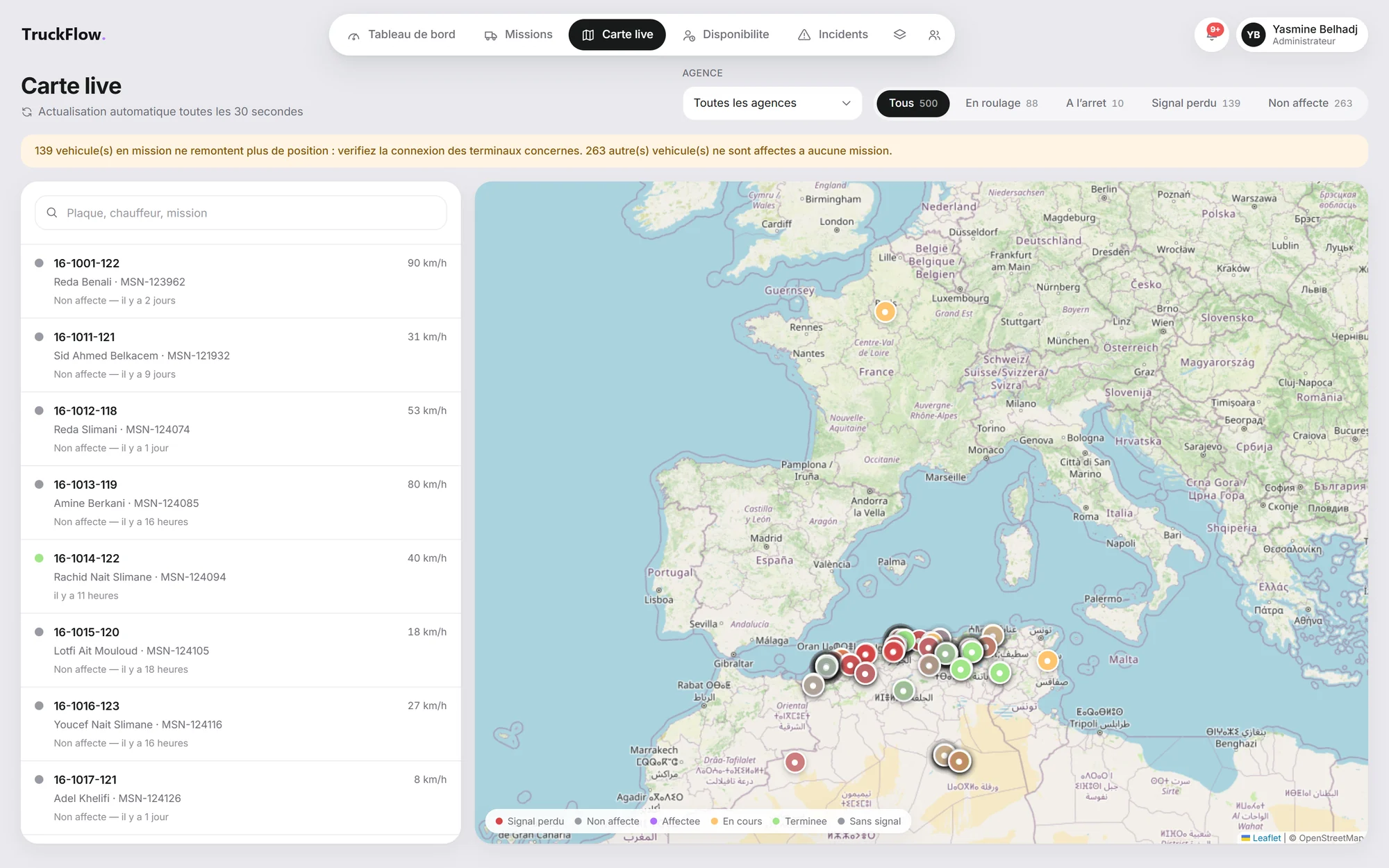Image resolution: width=1389 pixels, height=868 pixels.
Task: Open the Missions tab
Action: [x=518, y=35]
